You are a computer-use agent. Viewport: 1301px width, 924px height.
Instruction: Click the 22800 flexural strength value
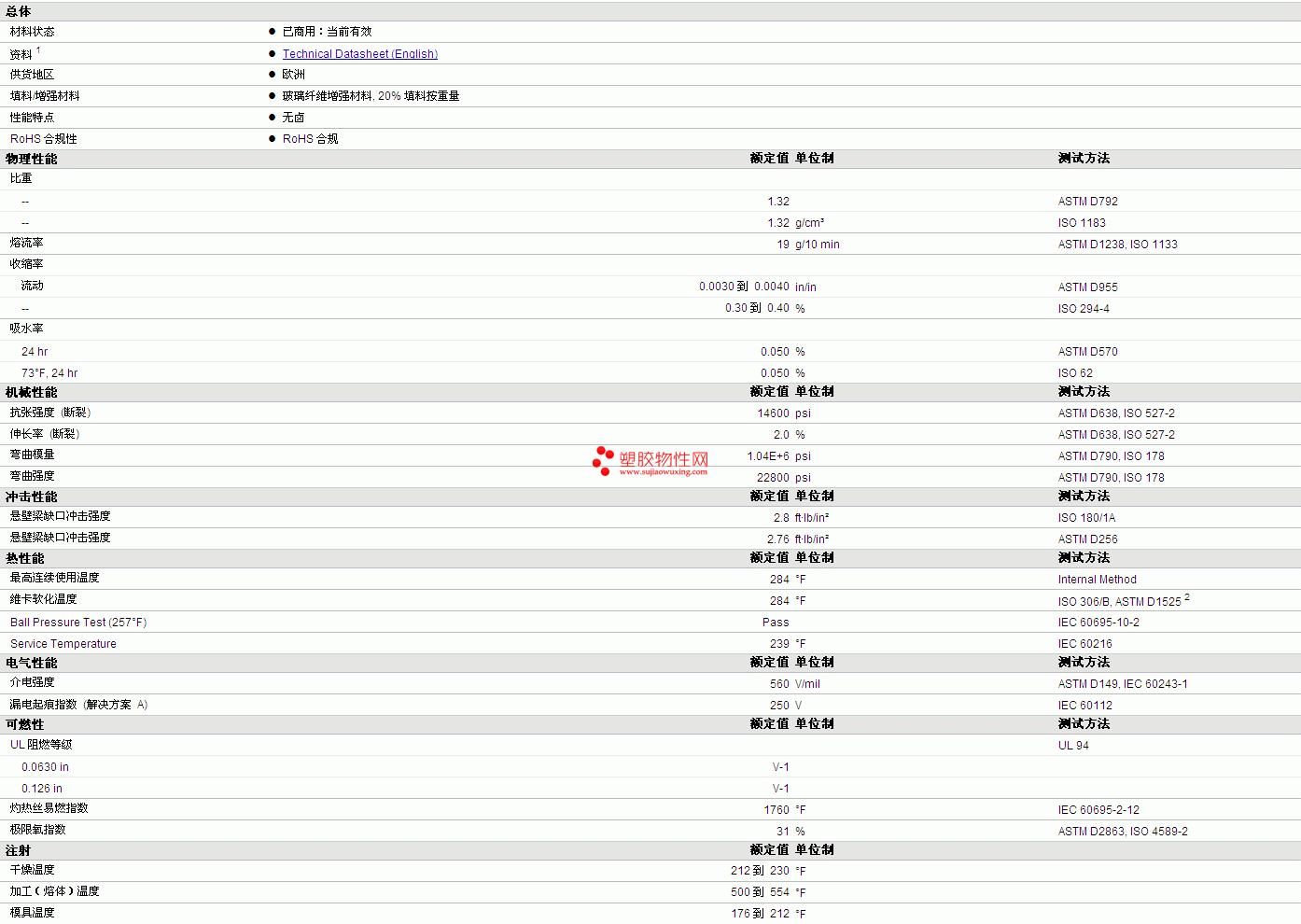coord(773,478)
